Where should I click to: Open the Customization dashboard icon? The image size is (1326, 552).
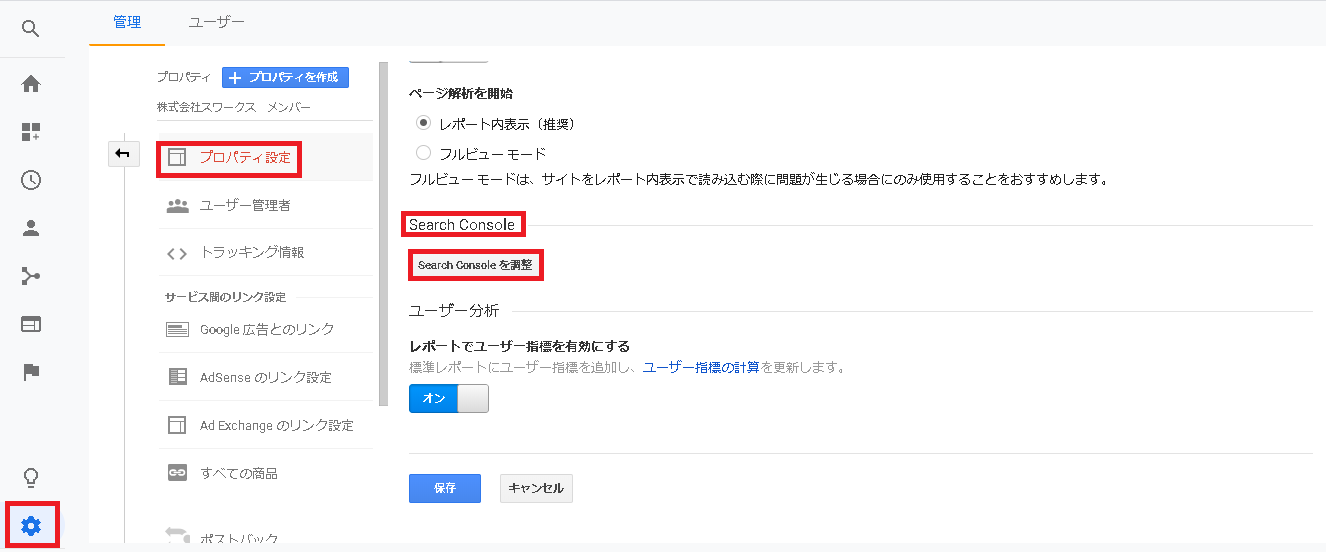point(31,132)
